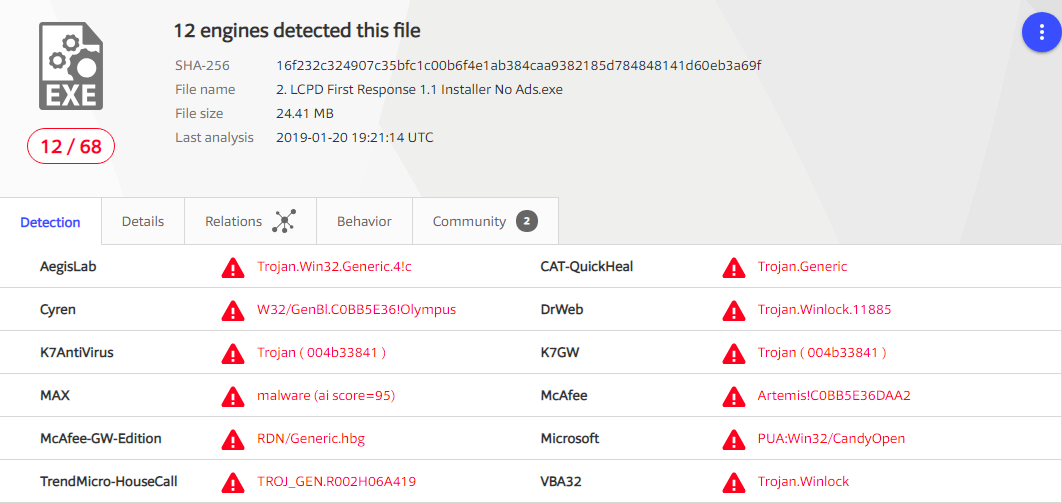Click the McAfee-GW-Edition engine name
This screenshot has height=503, width=1062.
[x=100, y=439]
